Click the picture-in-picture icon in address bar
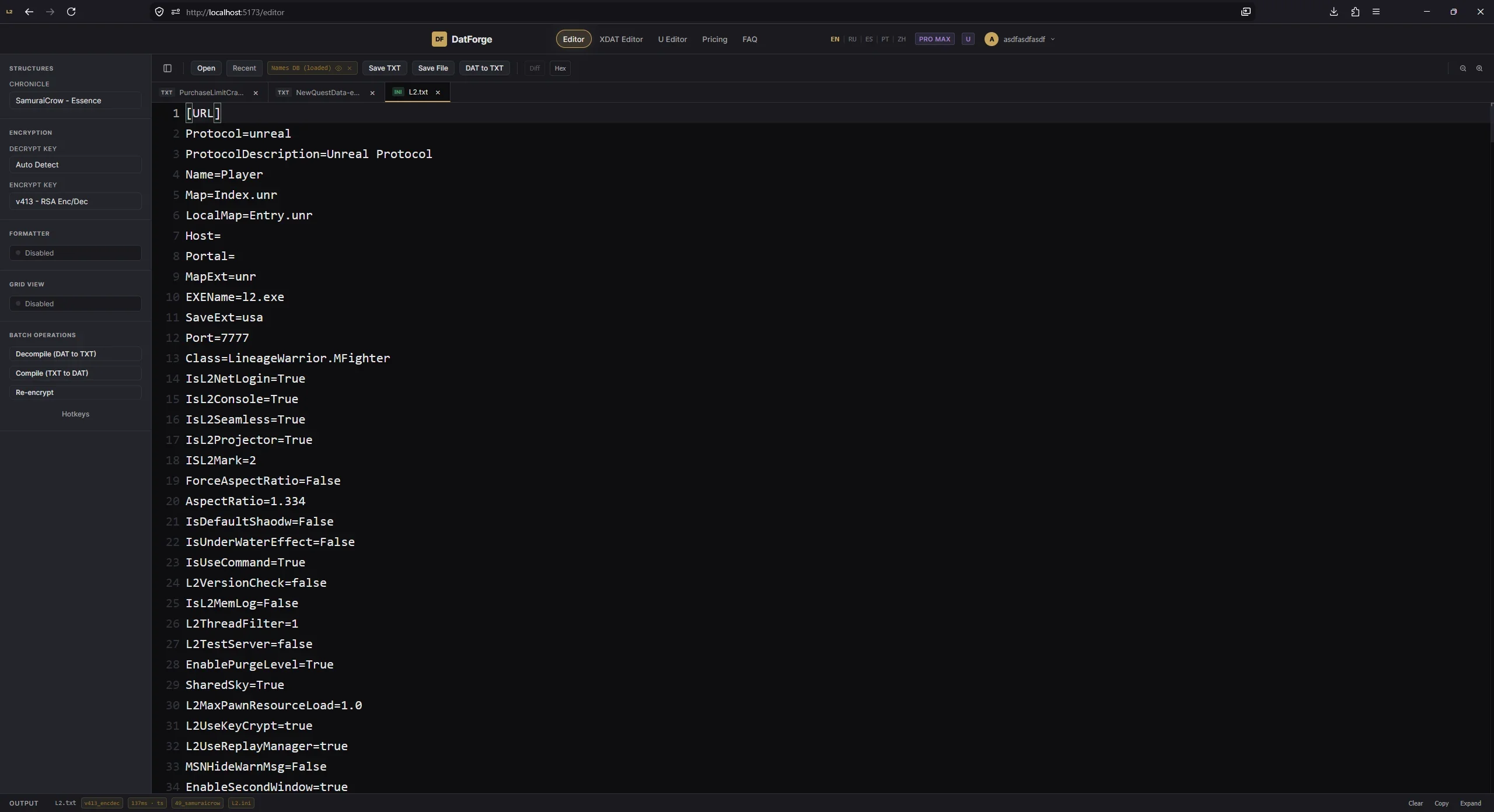The width and height of the screenshot is (1494, 812). click(x=1245, y=12)
